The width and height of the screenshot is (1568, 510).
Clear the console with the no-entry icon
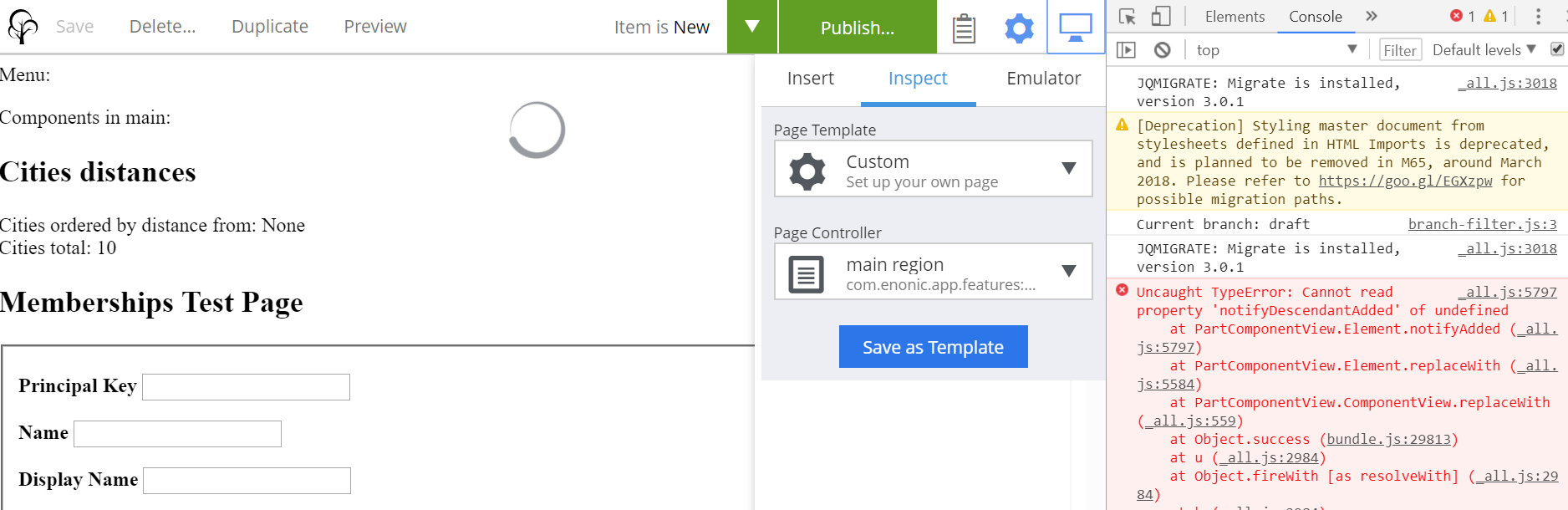point(1163,49)
